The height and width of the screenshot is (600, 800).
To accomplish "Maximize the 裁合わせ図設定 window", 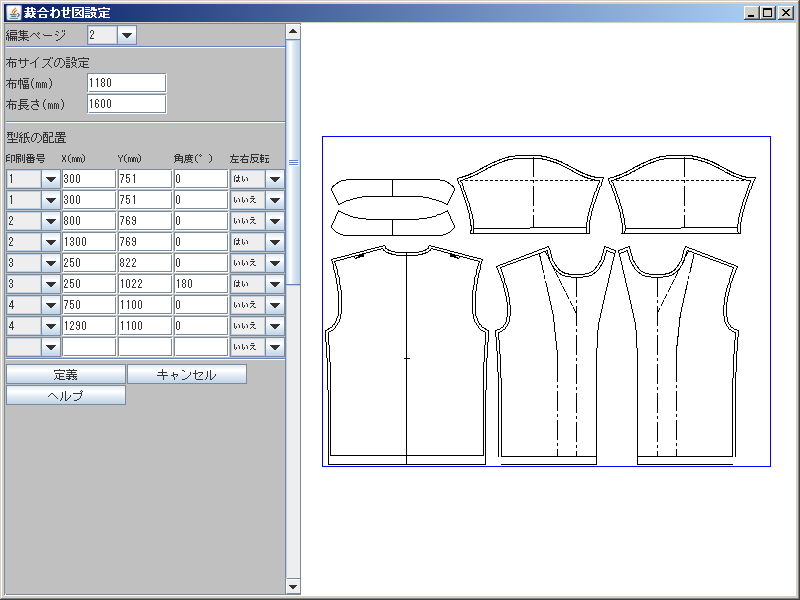I will click(x=768, y=12).
